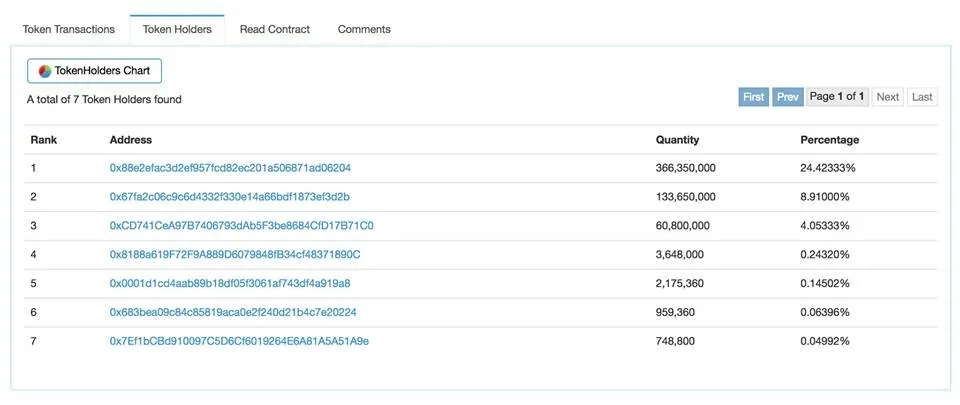Image resolution: width=960 pixels, height=405 pixels.
Task: Open address 0xCD741CeA97B7406793dAb5F3be8684CfD17B71C0
Action: [241, 226]
